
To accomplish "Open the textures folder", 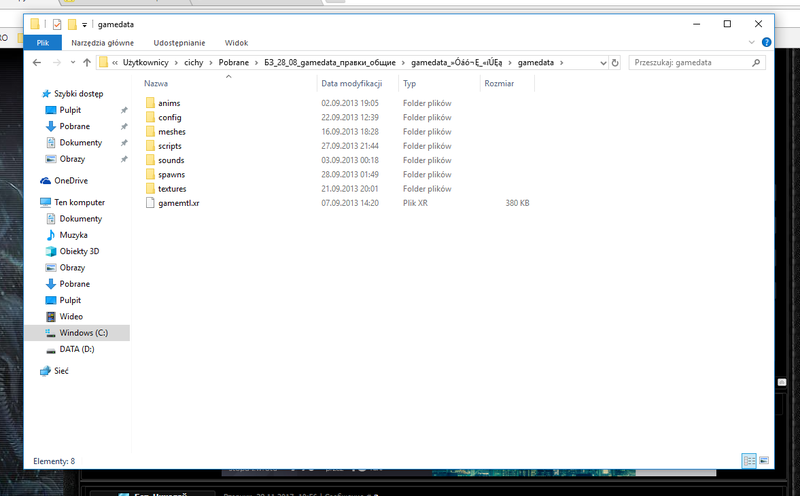I will click(x=171, y=188).
